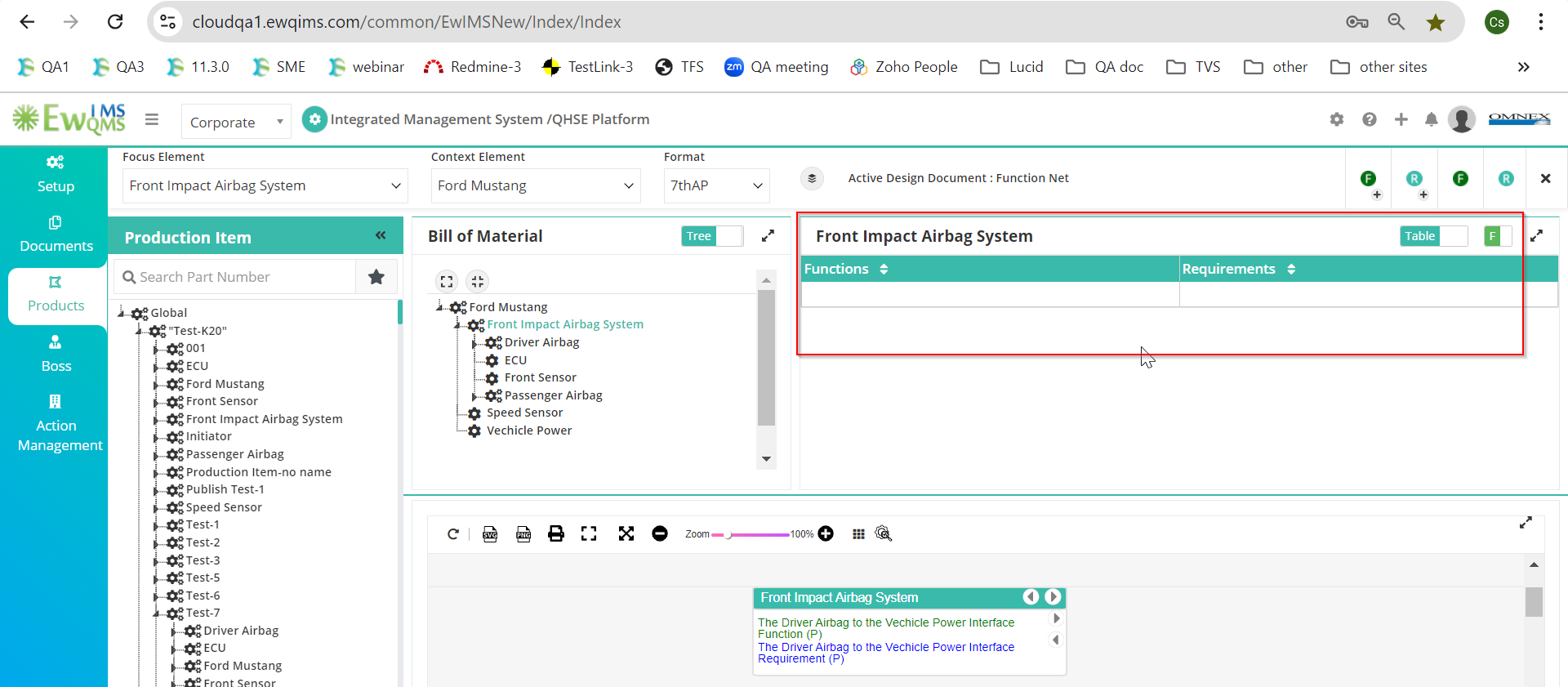Open the TestLink-3 bookmark
Screen dimensions: 1568x687
587,67
